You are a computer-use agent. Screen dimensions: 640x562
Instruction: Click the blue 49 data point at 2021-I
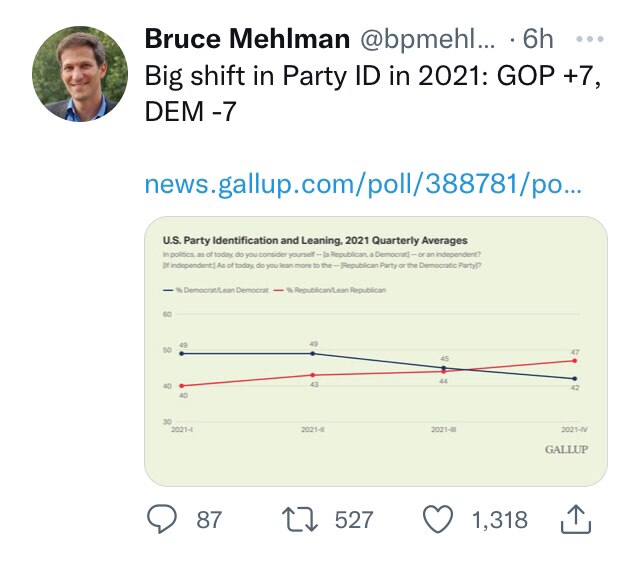tap(181, 354)
